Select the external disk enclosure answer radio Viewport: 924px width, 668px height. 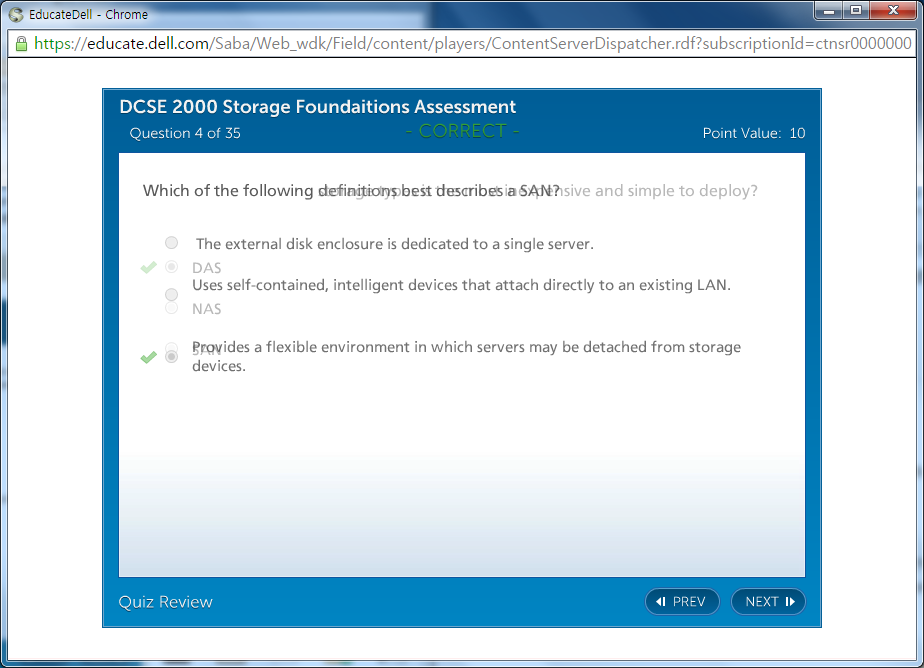[x=172, y=243]
